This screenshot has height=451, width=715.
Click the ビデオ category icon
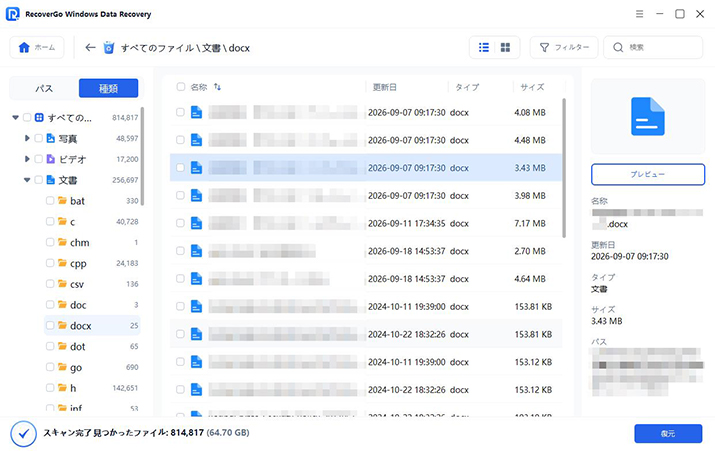pyautogui.click(x=51, y=159)
